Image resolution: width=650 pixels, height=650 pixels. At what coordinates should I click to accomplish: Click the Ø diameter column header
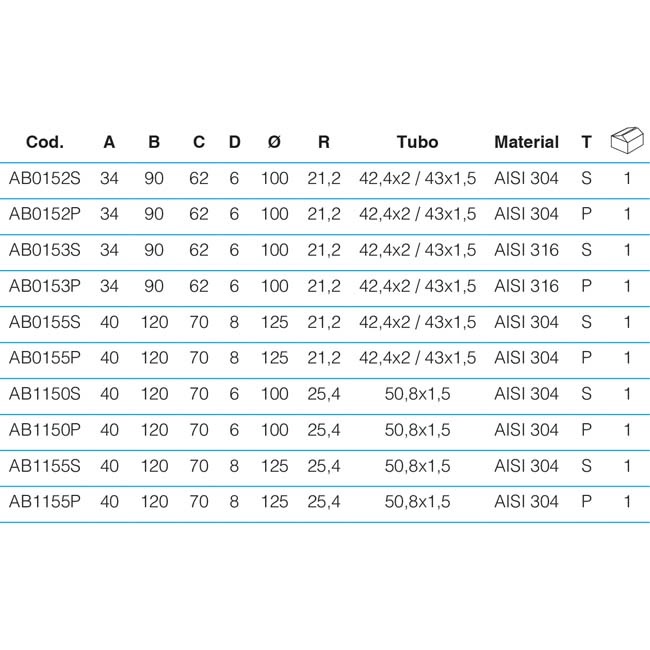tap(274, 142)
